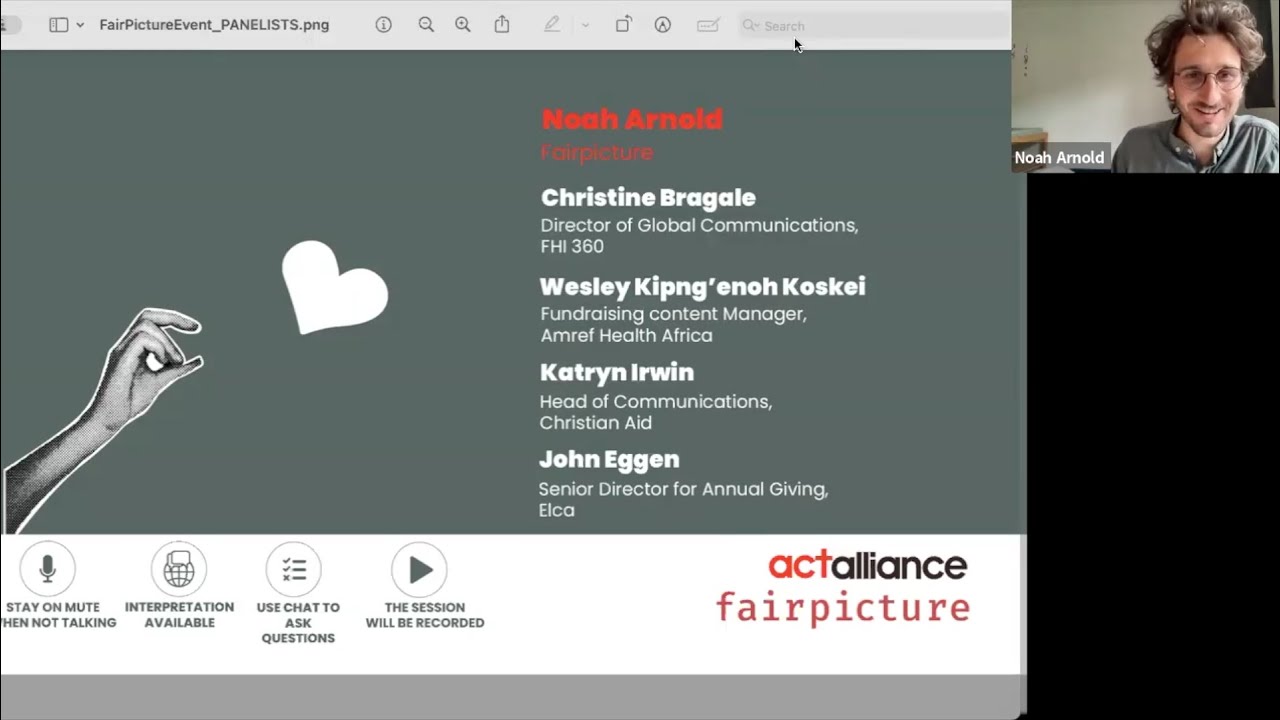The height and width of the screenshot is (720, 1280).
Task: Toggle the Markup toolbar icon
Action: click(x=662, y=25)
